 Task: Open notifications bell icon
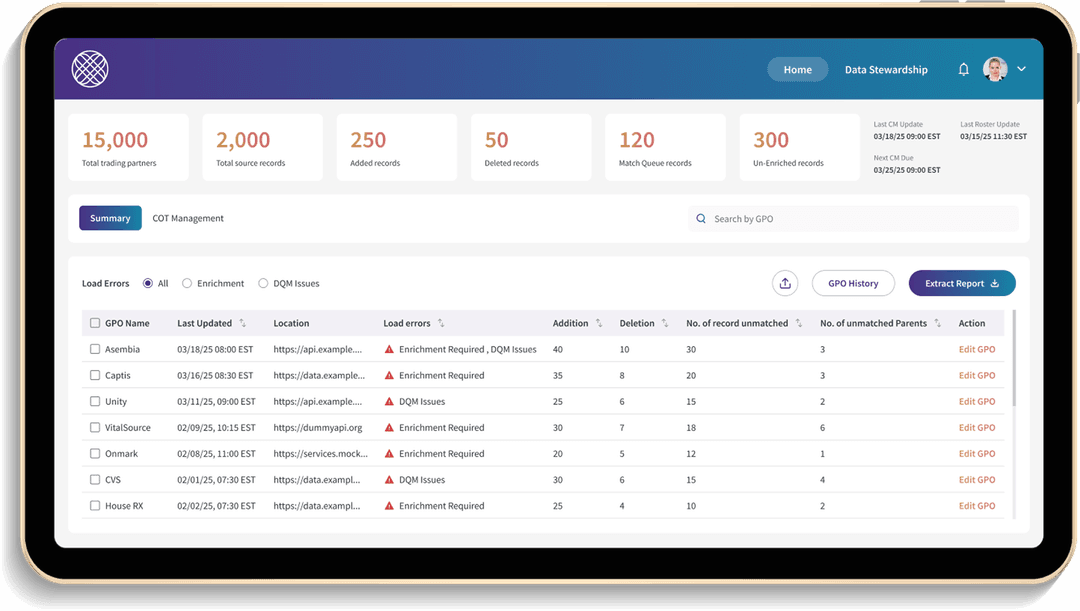click(963, 69)
